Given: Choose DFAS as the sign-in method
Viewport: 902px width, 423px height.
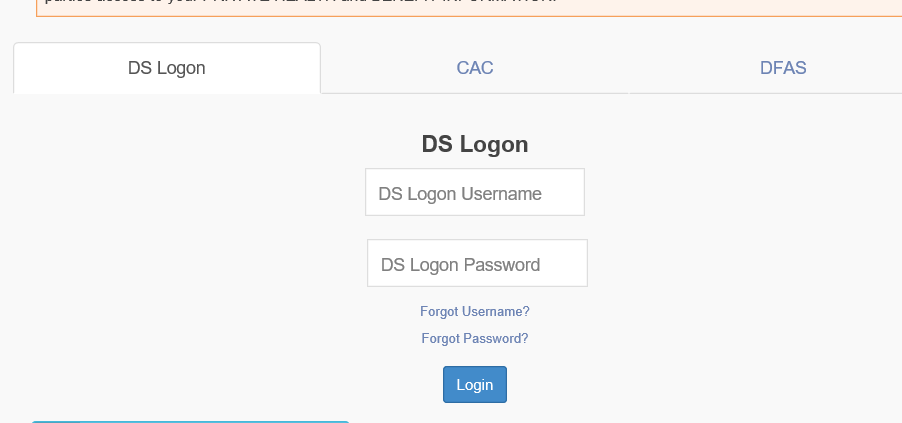Looking at the screenshot, I should coord(783,69).
